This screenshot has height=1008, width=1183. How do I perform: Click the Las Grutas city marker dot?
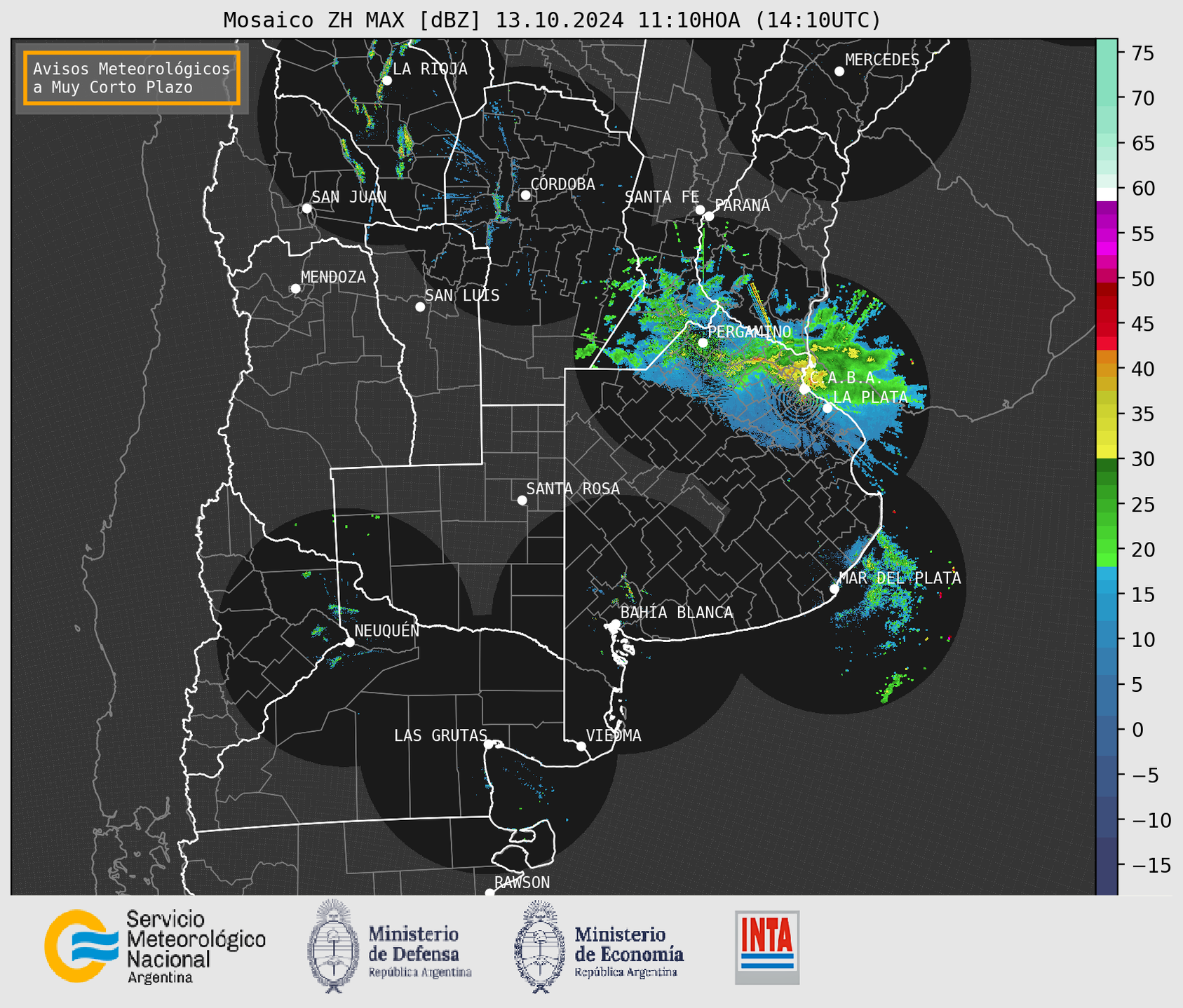click(x=489, y=744)
